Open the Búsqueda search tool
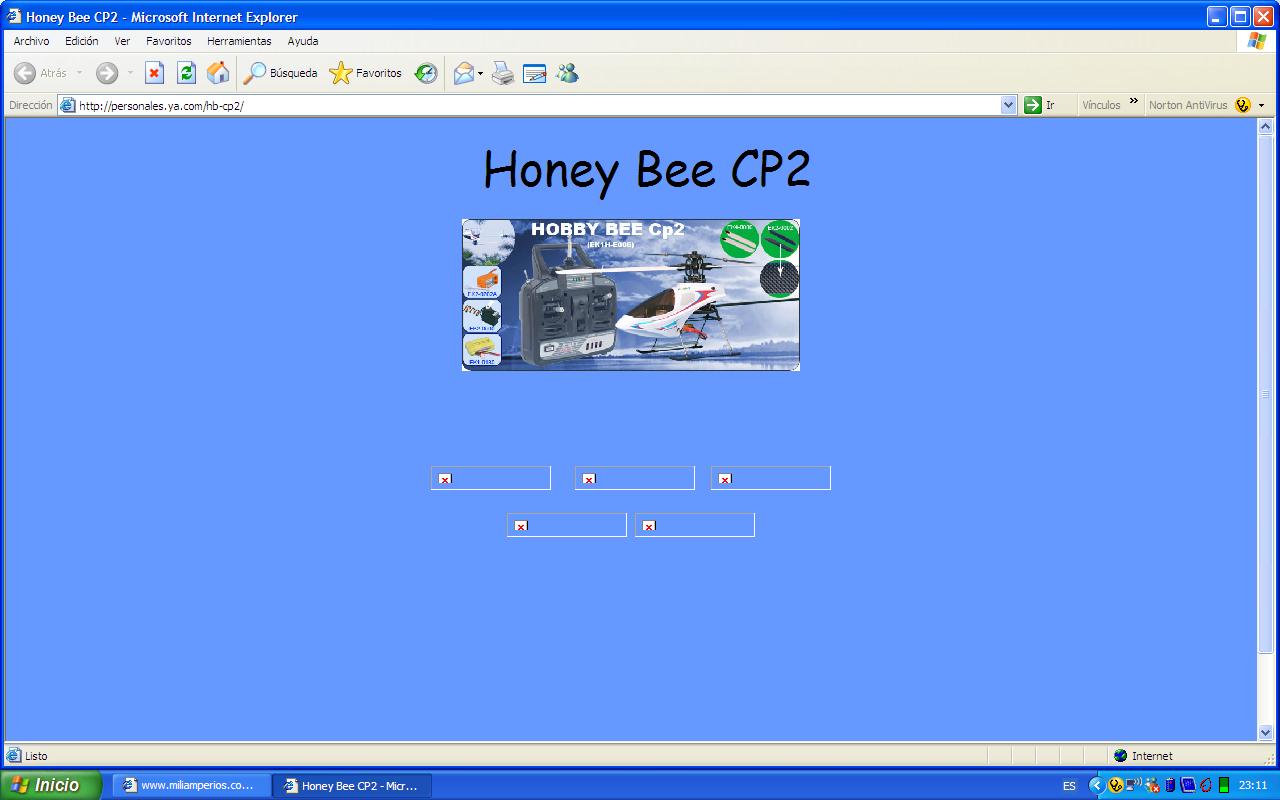This screenshot has height=800, width=1280. [281, 73]
